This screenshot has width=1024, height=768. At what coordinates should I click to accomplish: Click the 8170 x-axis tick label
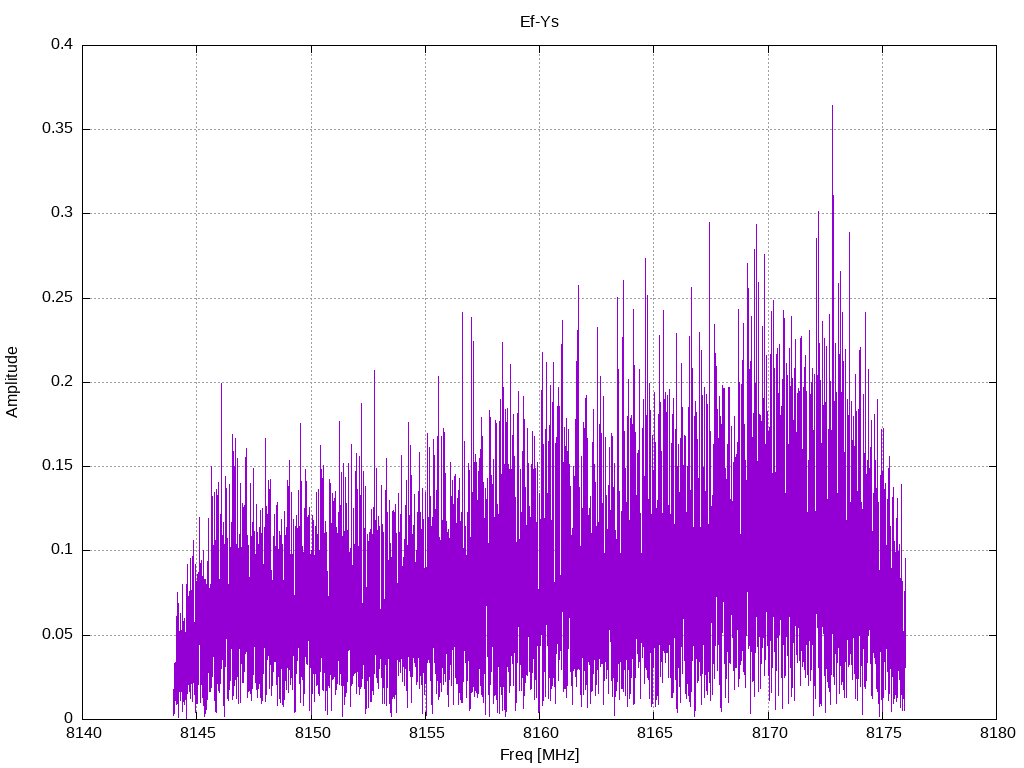769,733
